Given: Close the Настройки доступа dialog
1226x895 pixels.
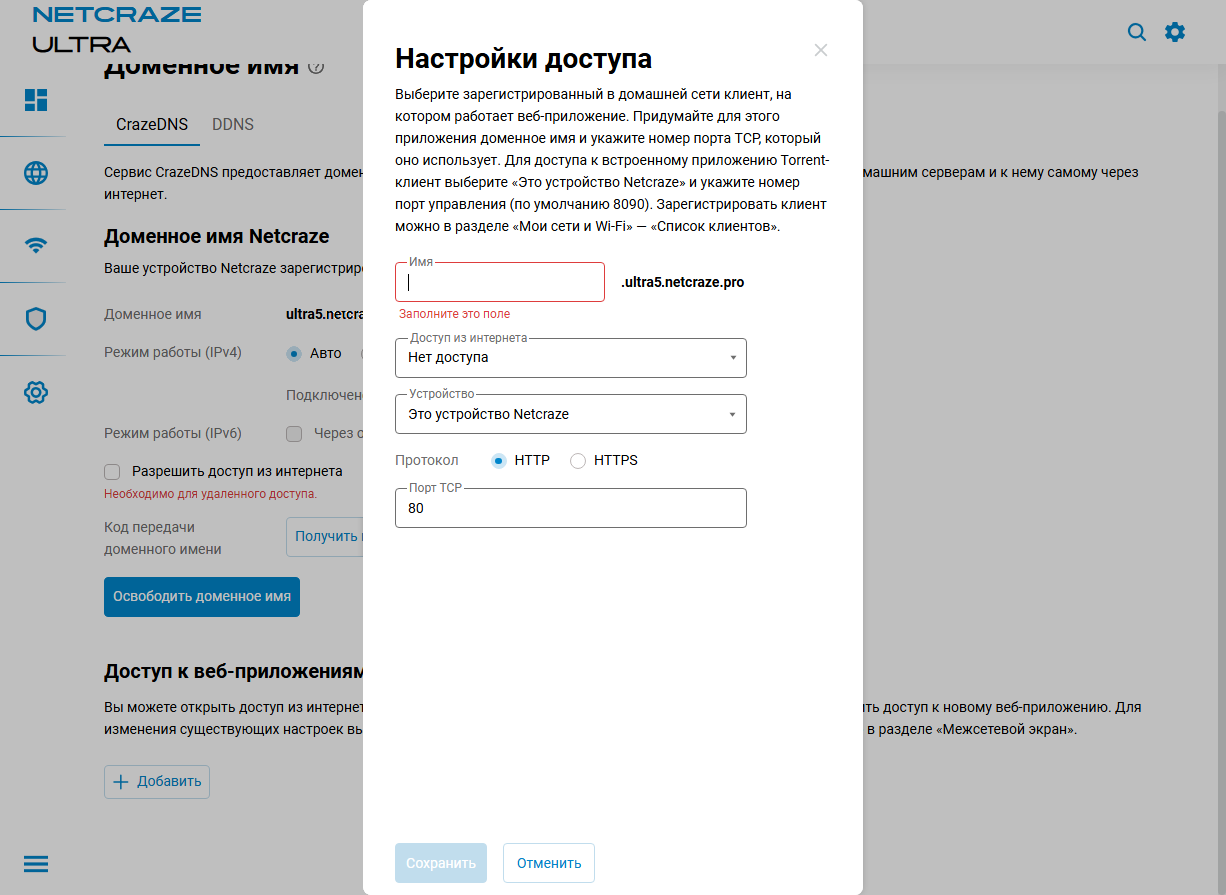Looking at the screenshot, I should point(821,50).
